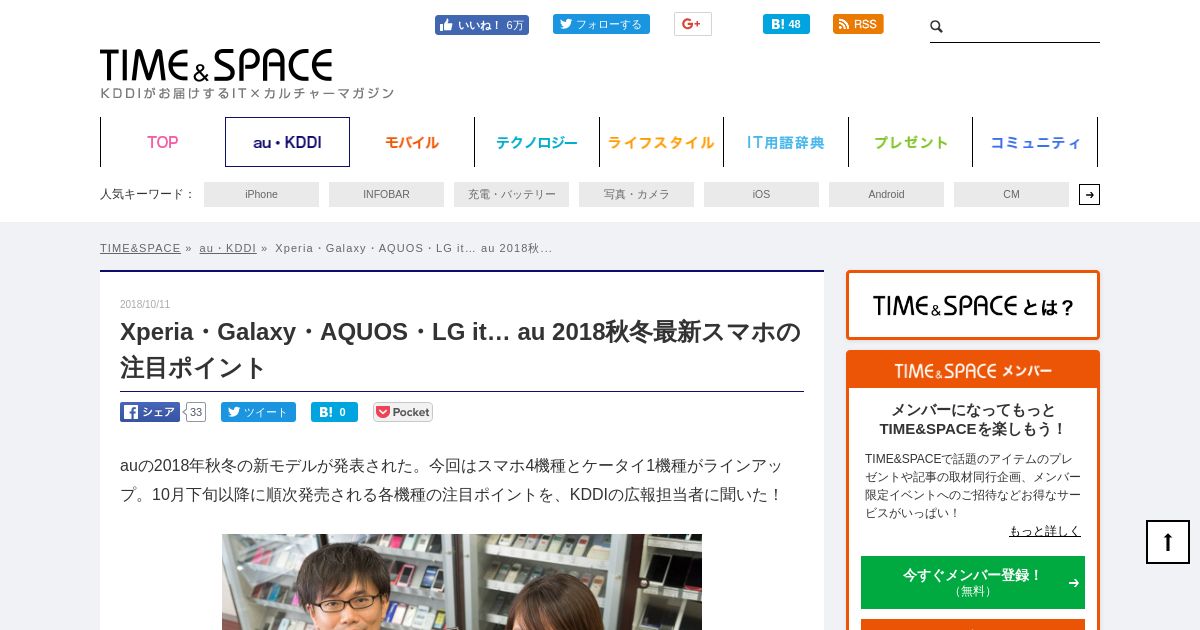Select the iPhone keyword tag

click(261, 194)
